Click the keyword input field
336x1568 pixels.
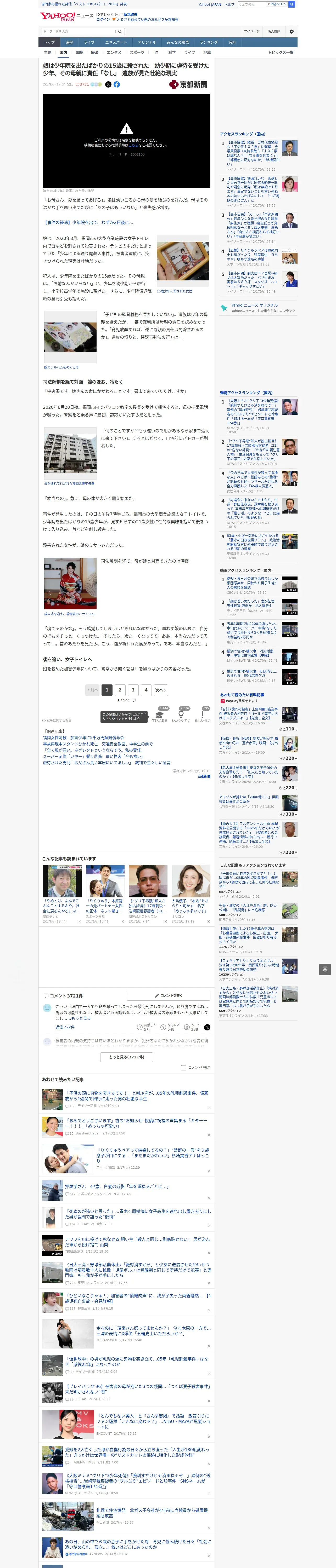point(79,31)
